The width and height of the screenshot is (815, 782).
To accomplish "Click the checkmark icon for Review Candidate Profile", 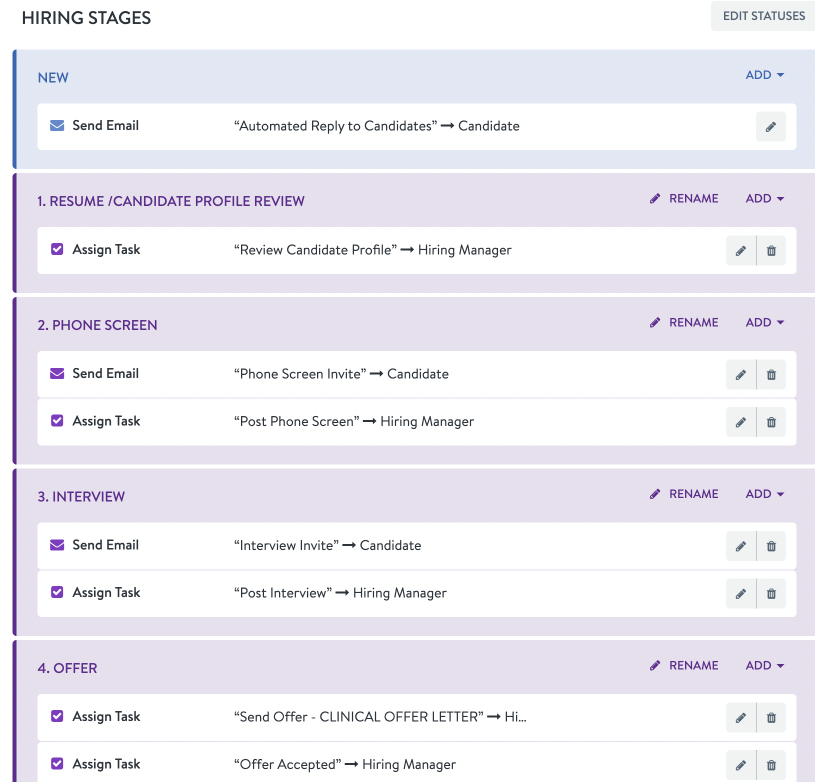I will pyautogui.click(x=57, y=249).
